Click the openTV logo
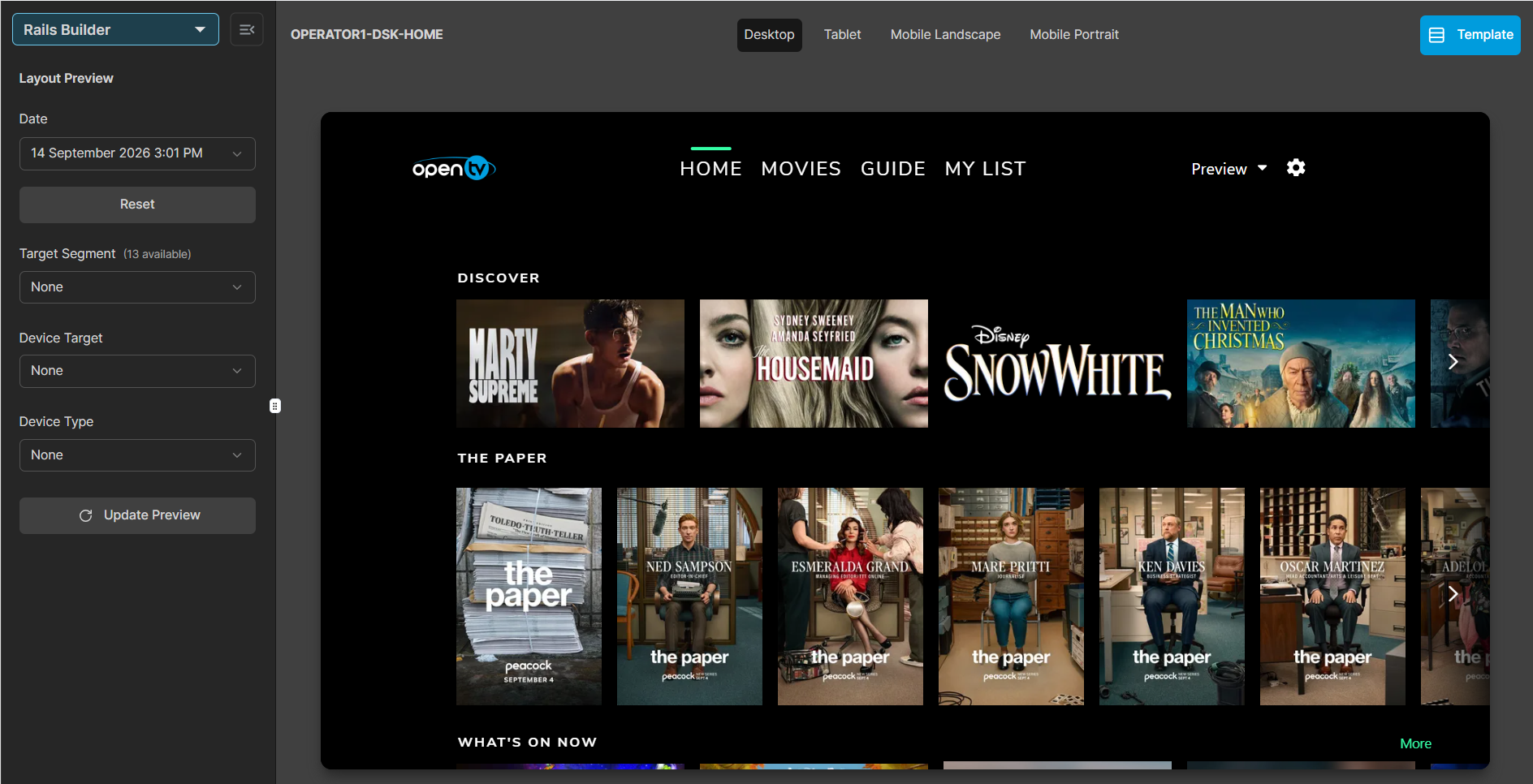This screenshot has height=784, width=1533. [x=453, y=168]
